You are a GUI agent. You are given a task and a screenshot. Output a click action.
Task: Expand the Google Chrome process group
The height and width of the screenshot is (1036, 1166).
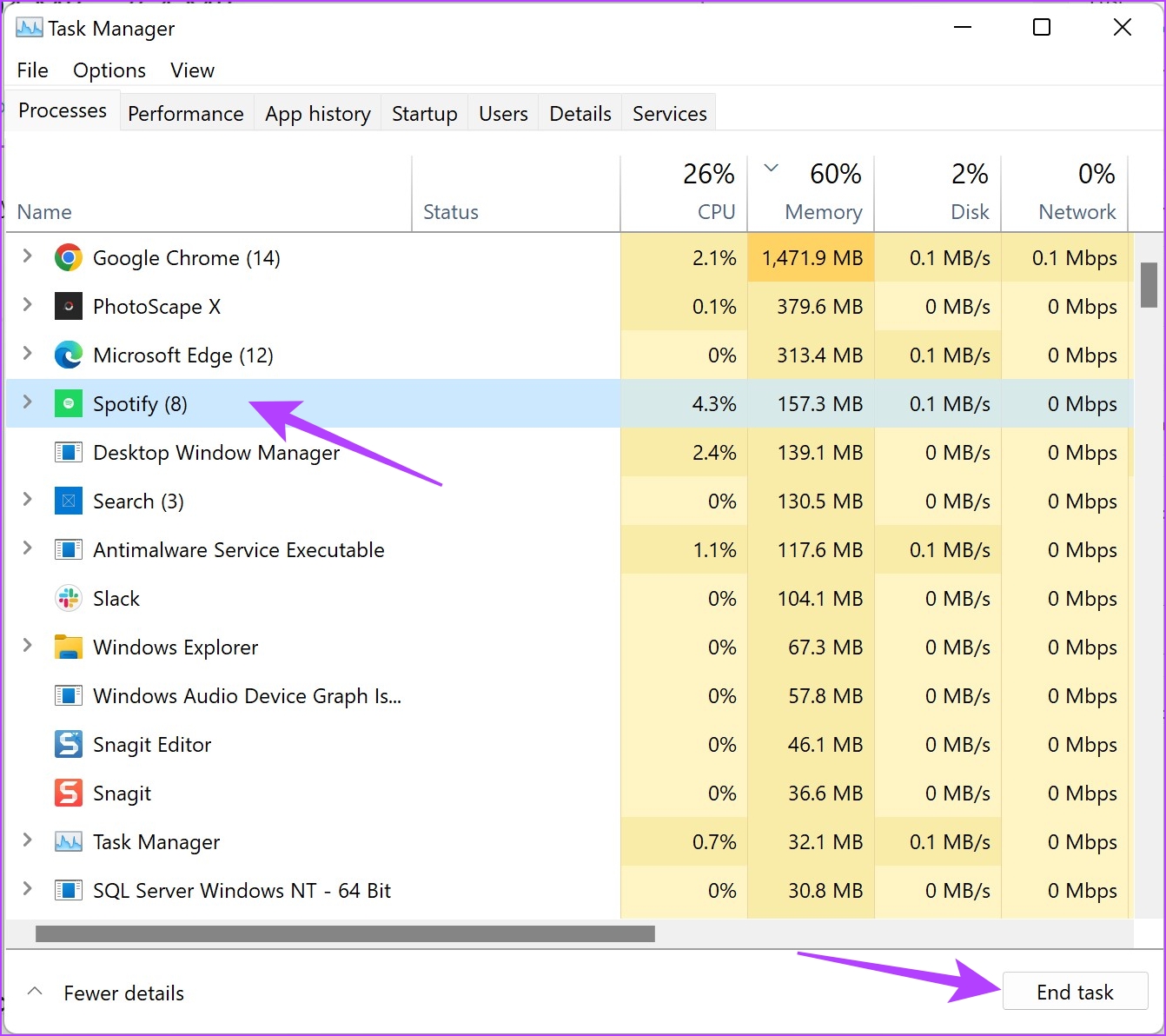pyautogui.click(x=27, y=256)
